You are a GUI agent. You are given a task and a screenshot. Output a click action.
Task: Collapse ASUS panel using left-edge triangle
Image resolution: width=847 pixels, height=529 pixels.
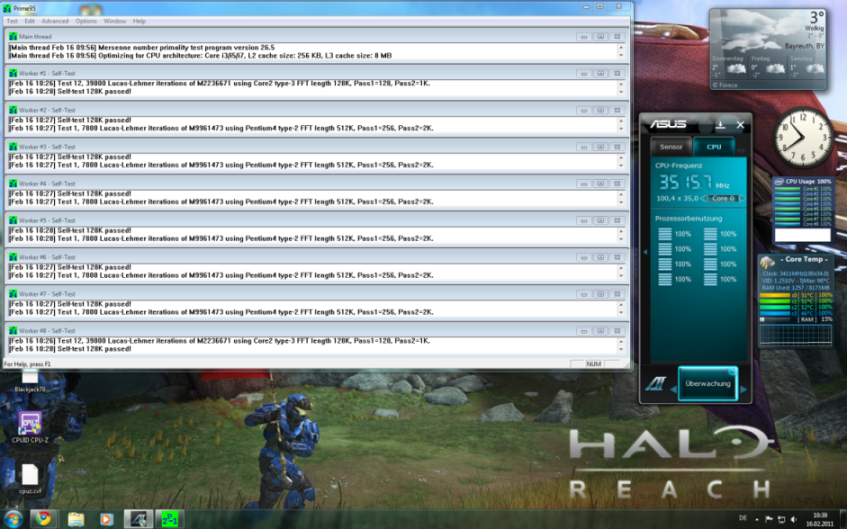click(x=644, y=252)
